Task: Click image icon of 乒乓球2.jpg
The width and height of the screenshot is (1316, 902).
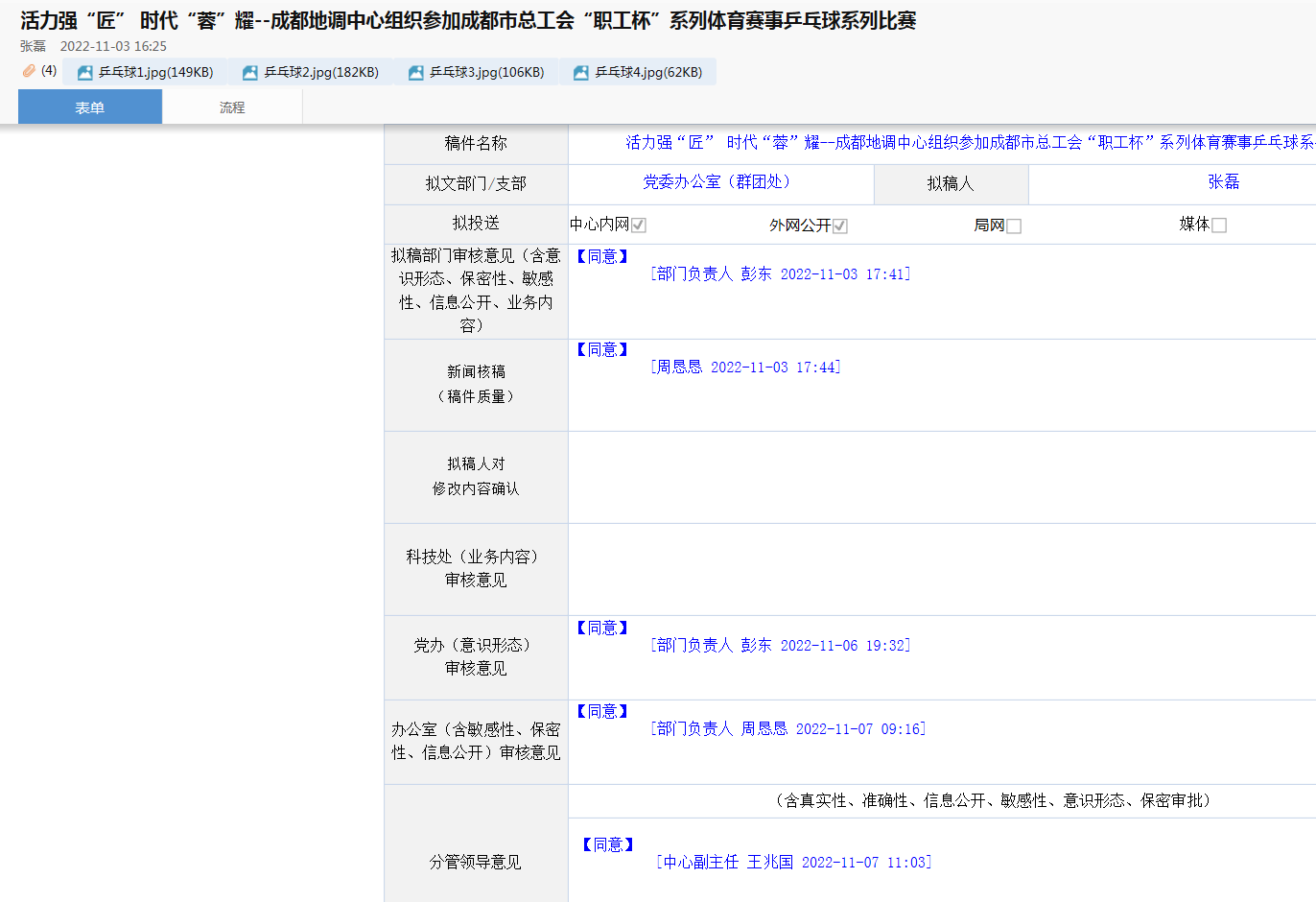Action: tap(250, 73)
